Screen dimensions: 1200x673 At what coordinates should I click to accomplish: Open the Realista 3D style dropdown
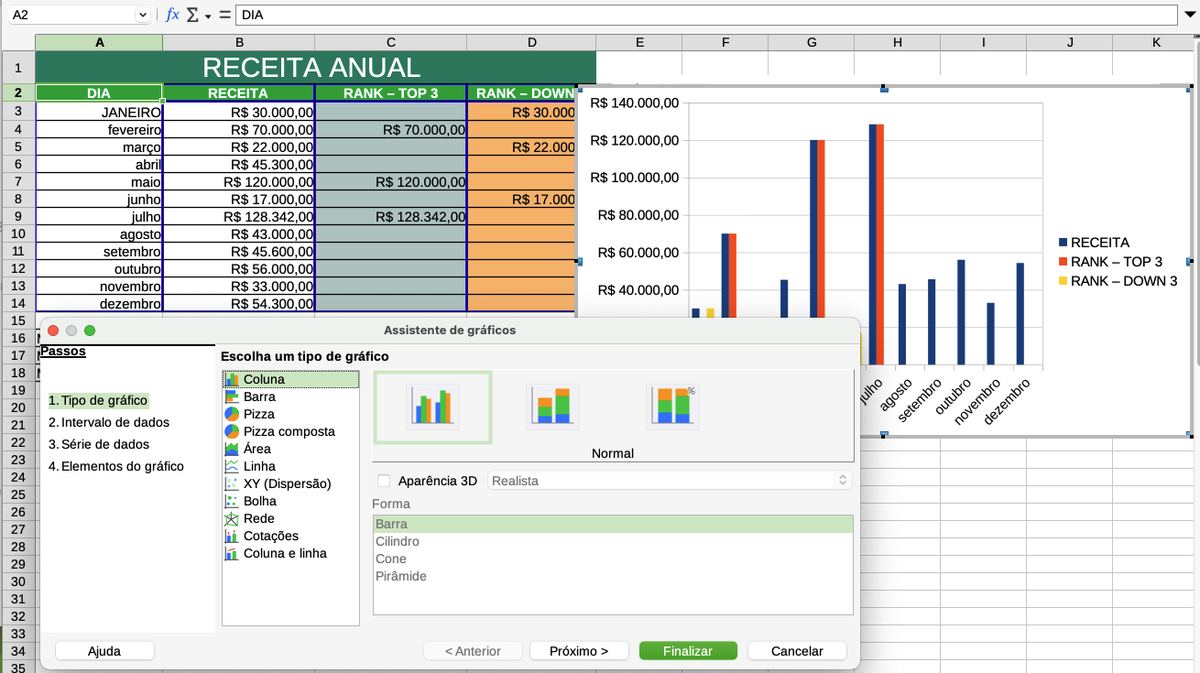pyautogui.click(x=670, y=481)
